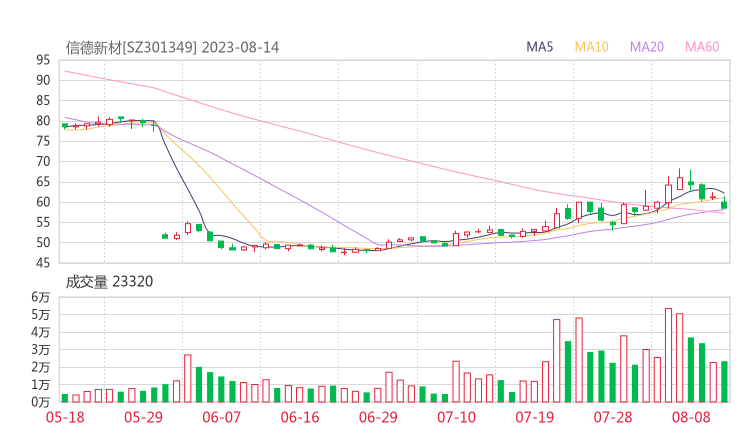This screenshot has height=440, width=740.
Task: Click the 50 price axis label
Action: tap(43, 243)
